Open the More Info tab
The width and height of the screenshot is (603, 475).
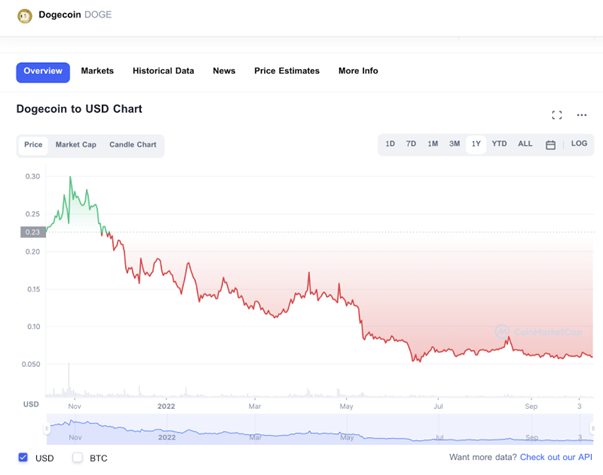tap(358, 71)
